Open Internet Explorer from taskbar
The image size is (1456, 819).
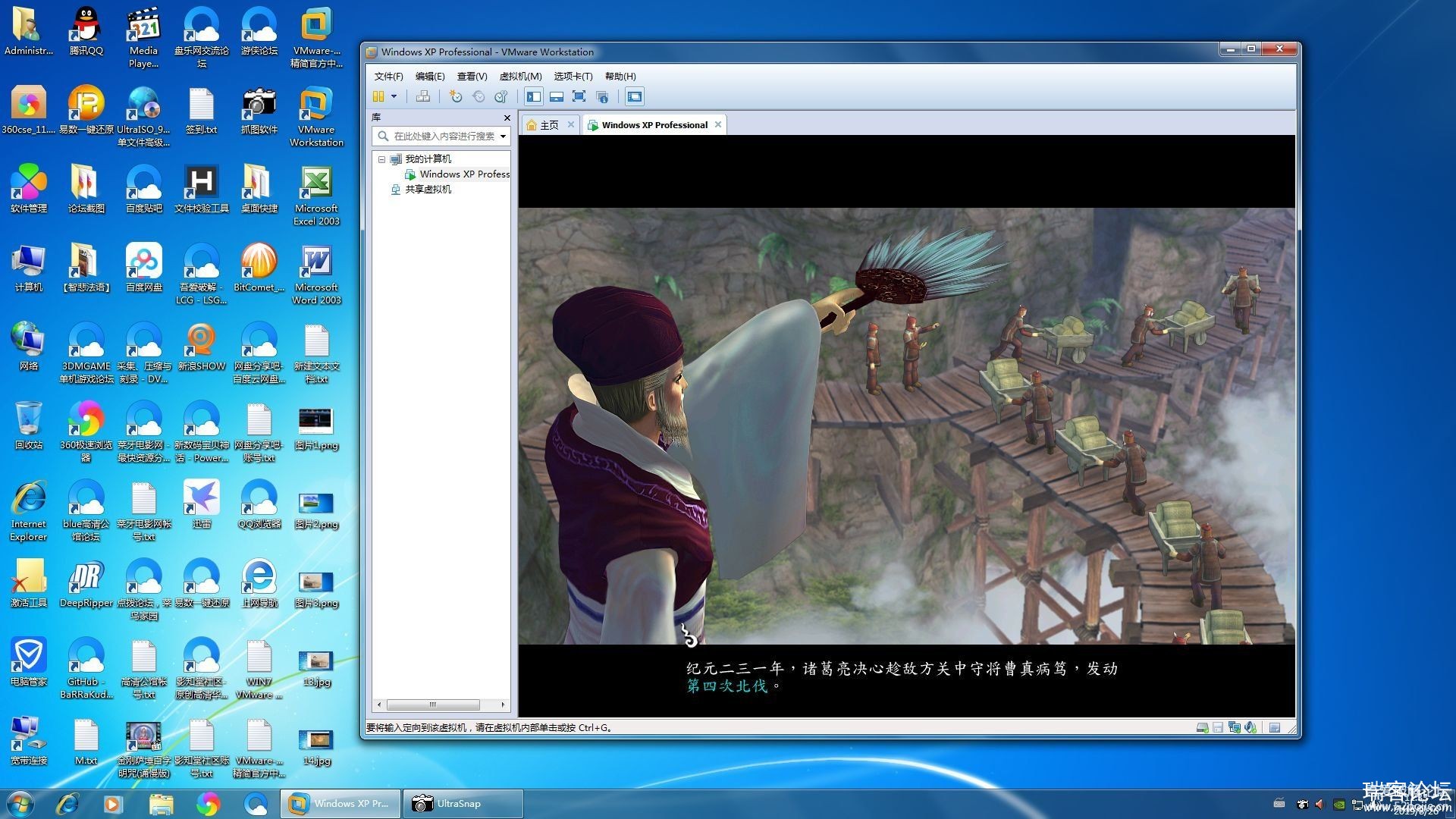(x=67, y=804)
